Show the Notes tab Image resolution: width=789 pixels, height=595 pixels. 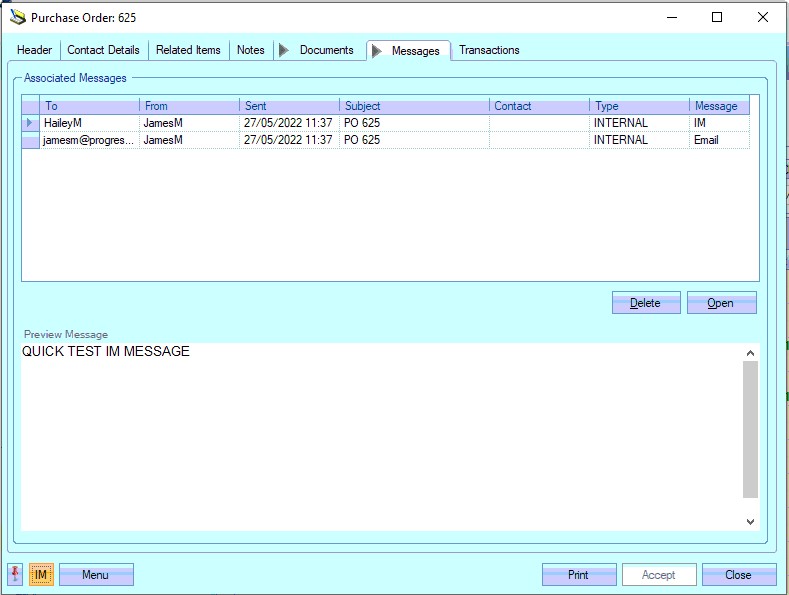[251, 50]
